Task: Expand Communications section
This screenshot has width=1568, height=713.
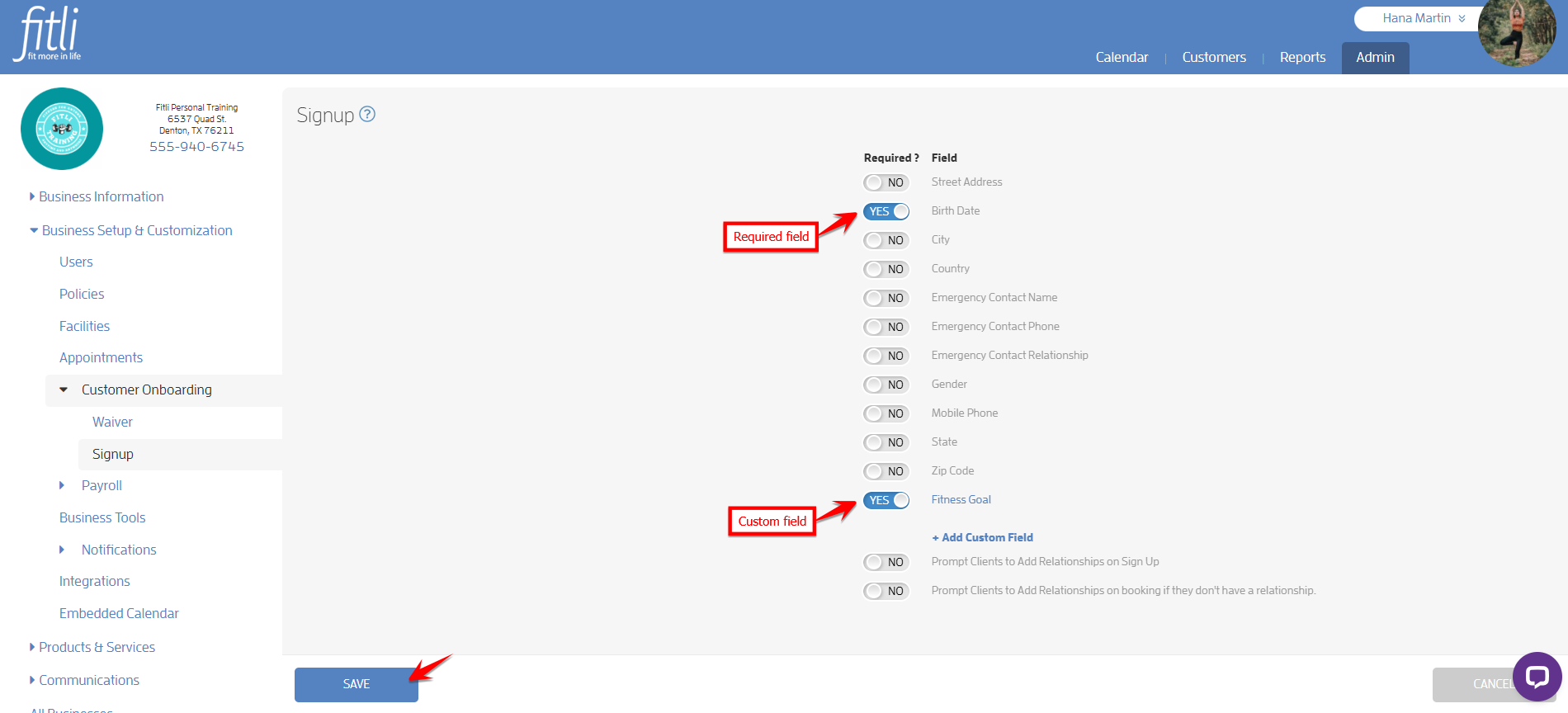Action: click(x=84, y=680)
